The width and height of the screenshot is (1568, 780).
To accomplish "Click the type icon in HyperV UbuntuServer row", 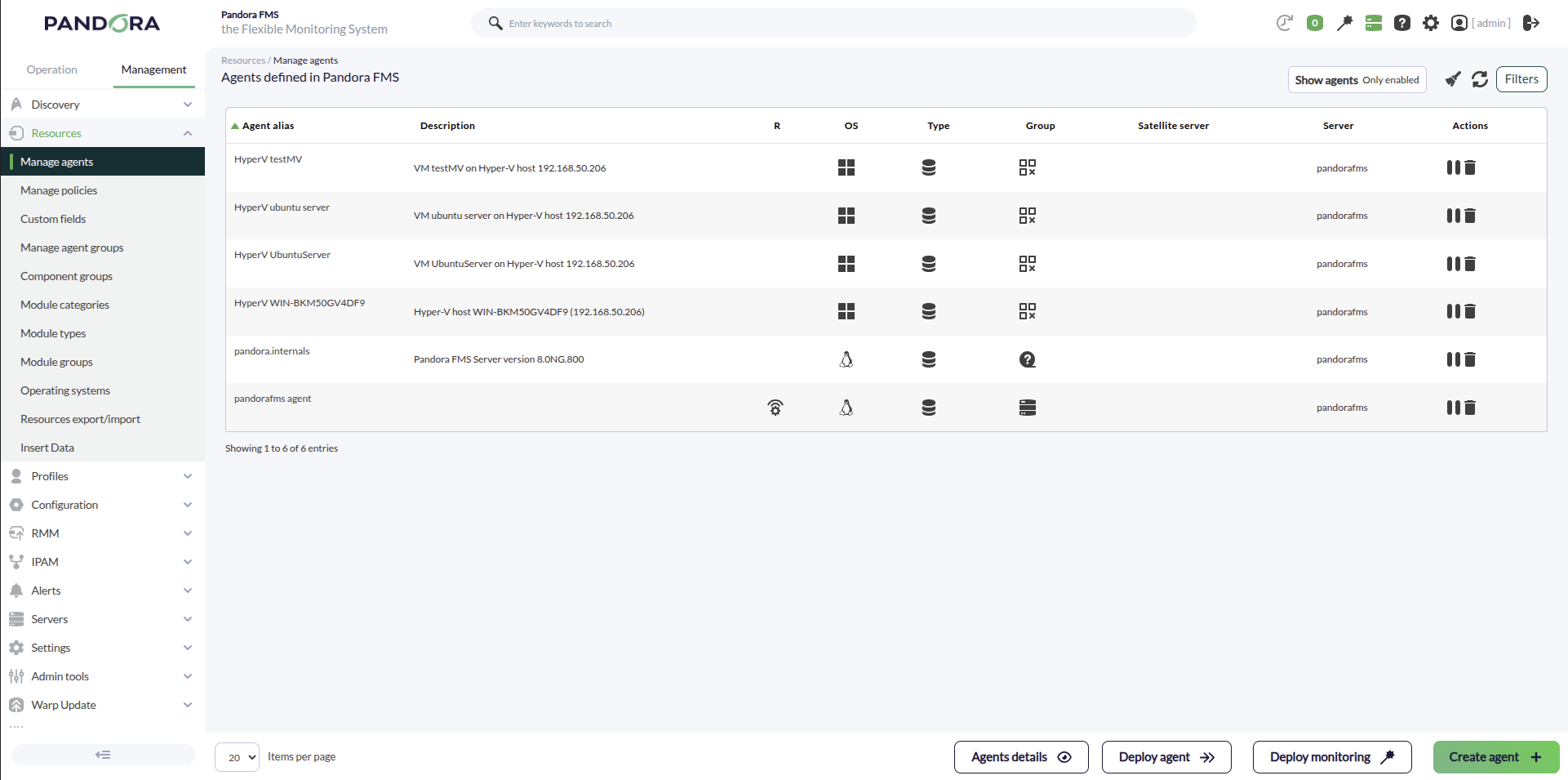I will tap(929, 264).
